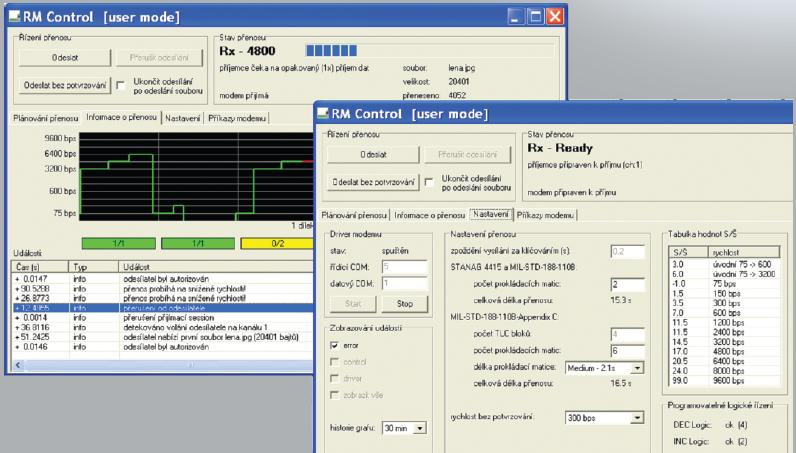This screenshot has width=796, height=453.
Task: Click the back window's RM Control title icon
Action: click(14, 17)
